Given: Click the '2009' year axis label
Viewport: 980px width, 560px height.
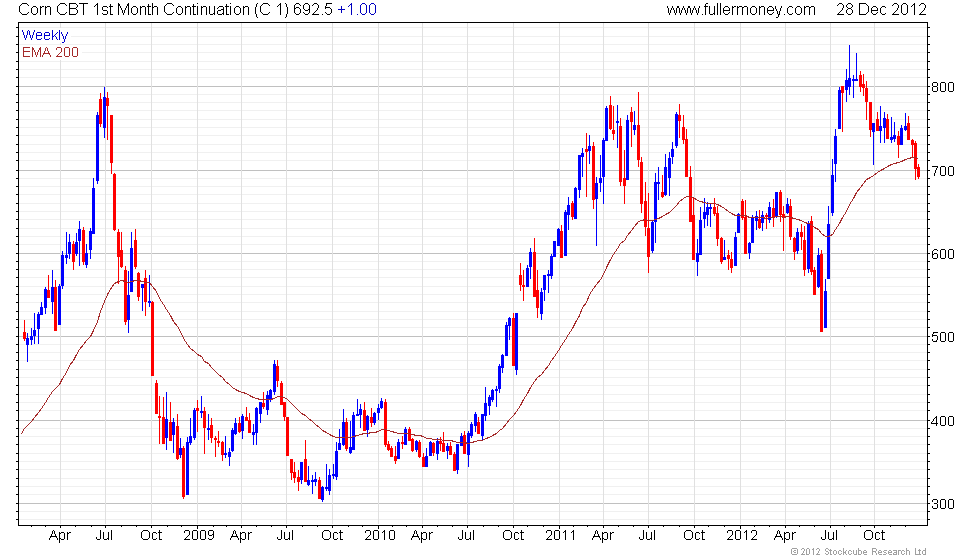Looking at the screenshot, I should (x=198, y=536).
